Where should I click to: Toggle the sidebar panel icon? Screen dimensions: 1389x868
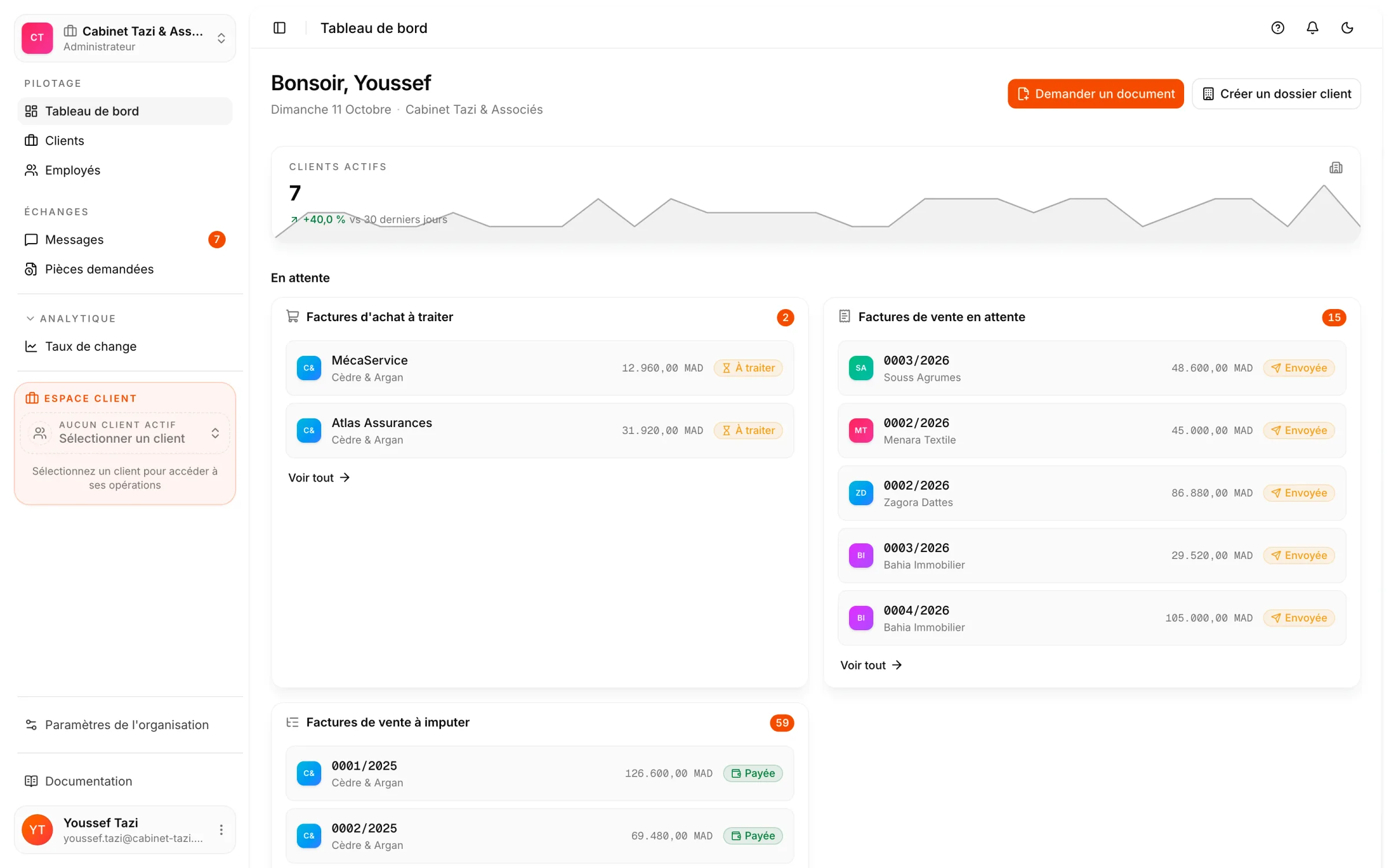click(x=280, y=28)
